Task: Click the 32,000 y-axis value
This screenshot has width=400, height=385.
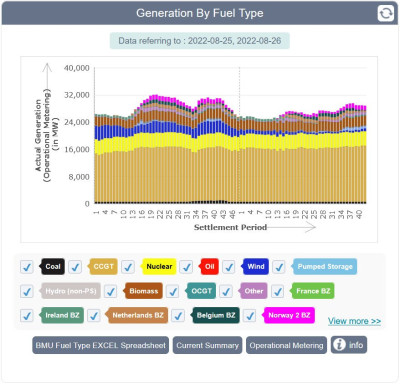Action: point(77,95)
